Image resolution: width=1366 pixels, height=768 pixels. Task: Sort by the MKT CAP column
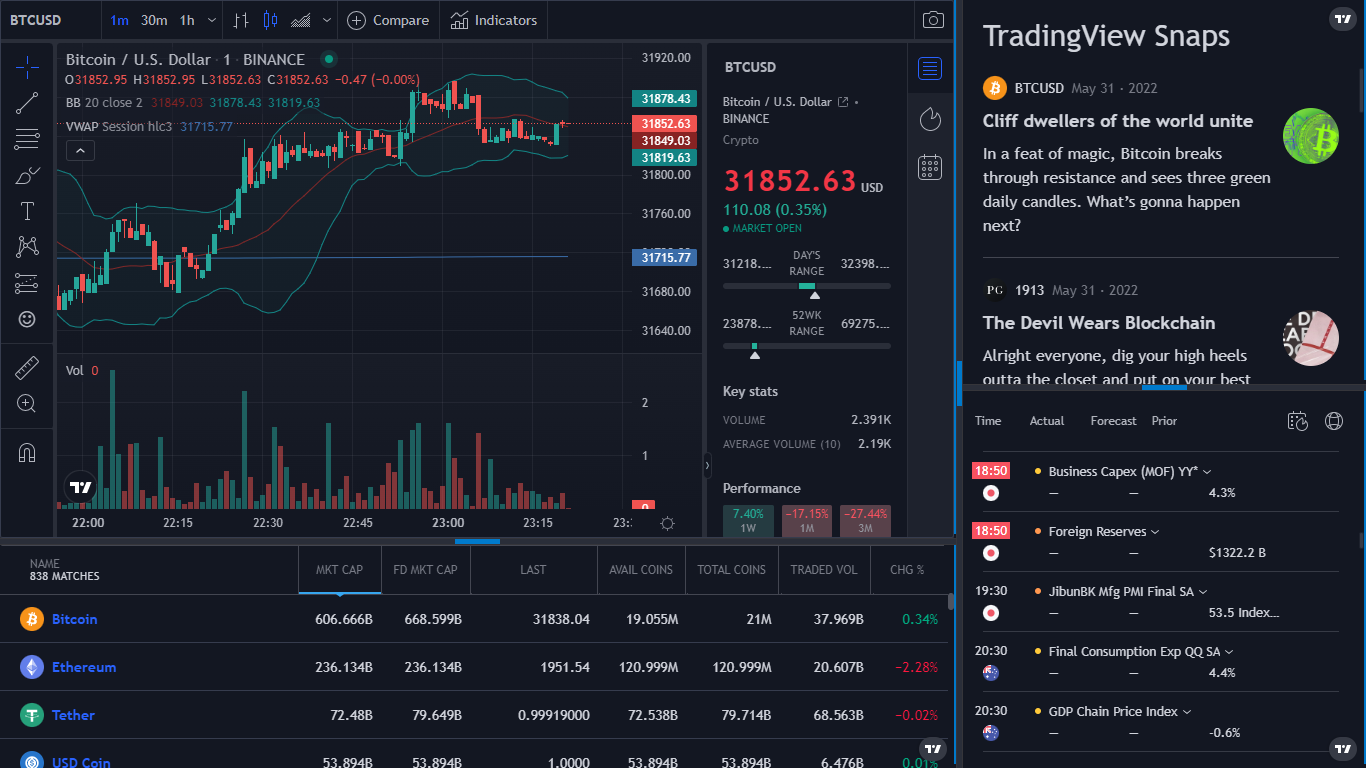(339, 570)
